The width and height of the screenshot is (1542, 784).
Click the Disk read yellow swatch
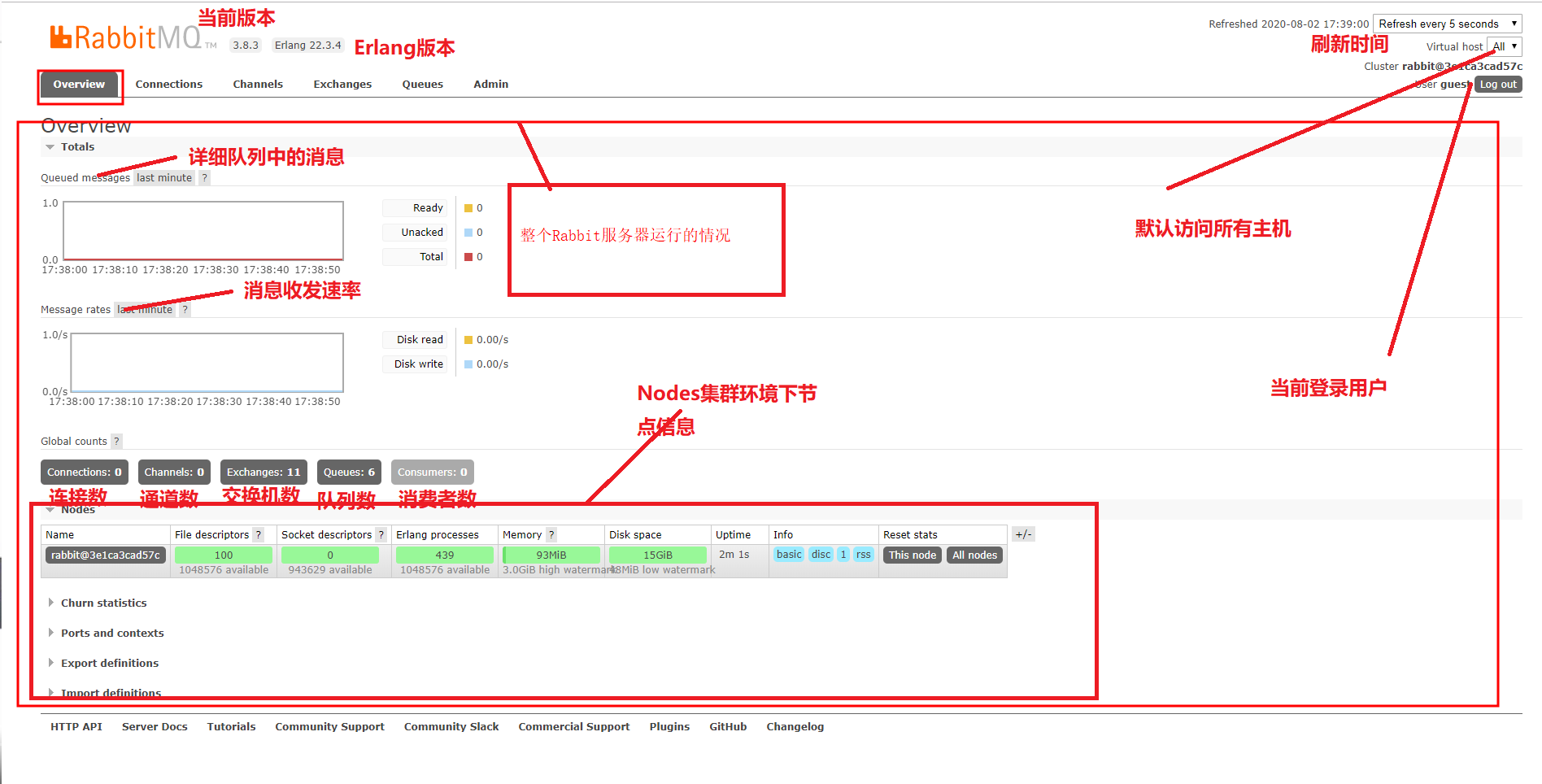(x=468, y=340)
